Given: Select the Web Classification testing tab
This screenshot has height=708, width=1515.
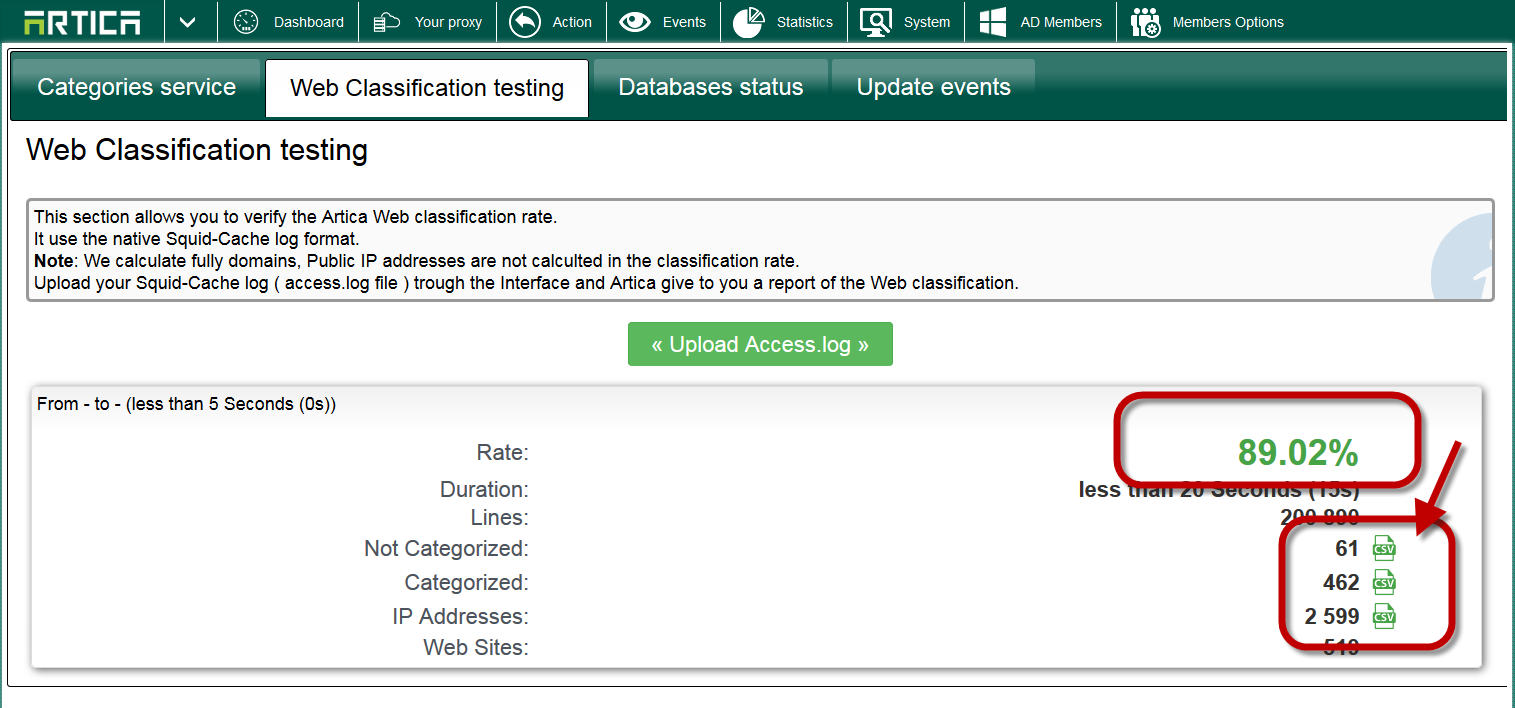Looking at the screenshot, I should click(427, 88).
